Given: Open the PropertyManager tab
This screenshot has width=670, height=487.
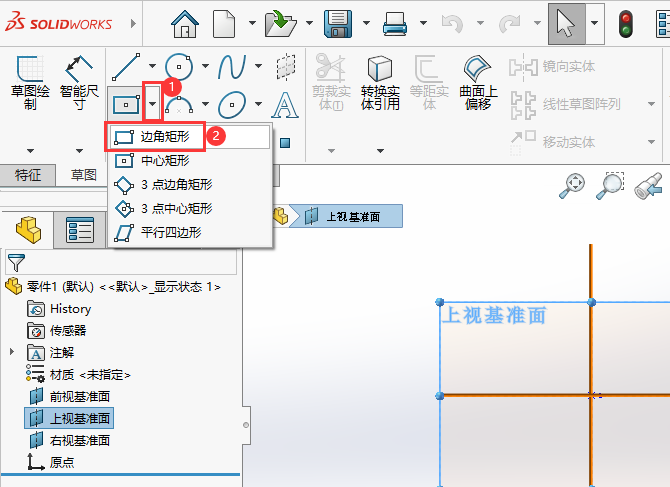Looking at the screenshot, I should pyautogui.click(x=80, y=230).
